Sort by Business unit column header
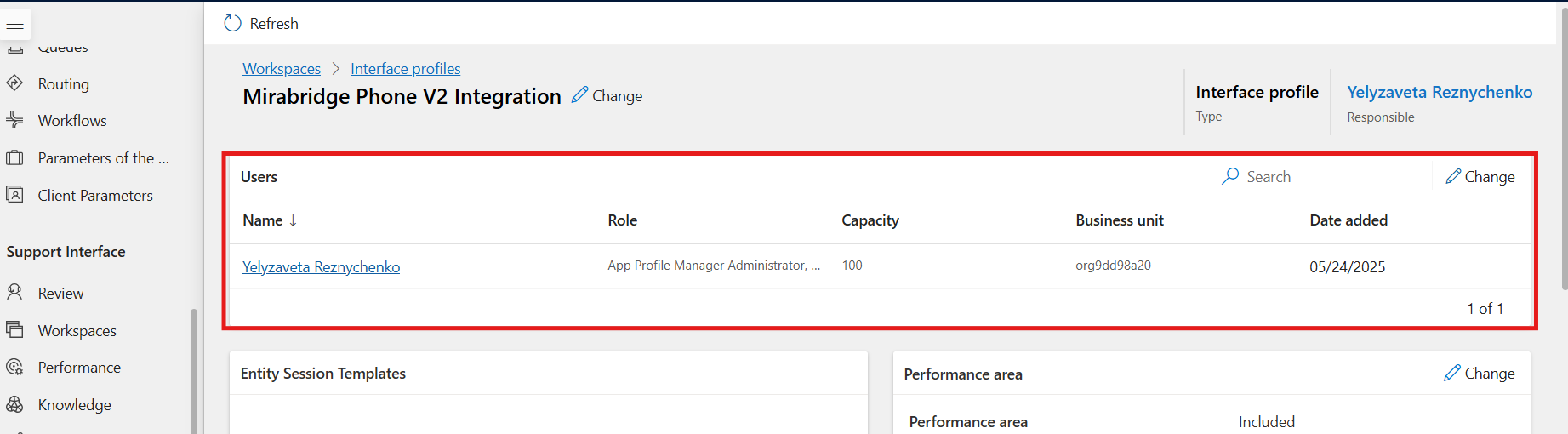1568x434 pixels. 1120,220
